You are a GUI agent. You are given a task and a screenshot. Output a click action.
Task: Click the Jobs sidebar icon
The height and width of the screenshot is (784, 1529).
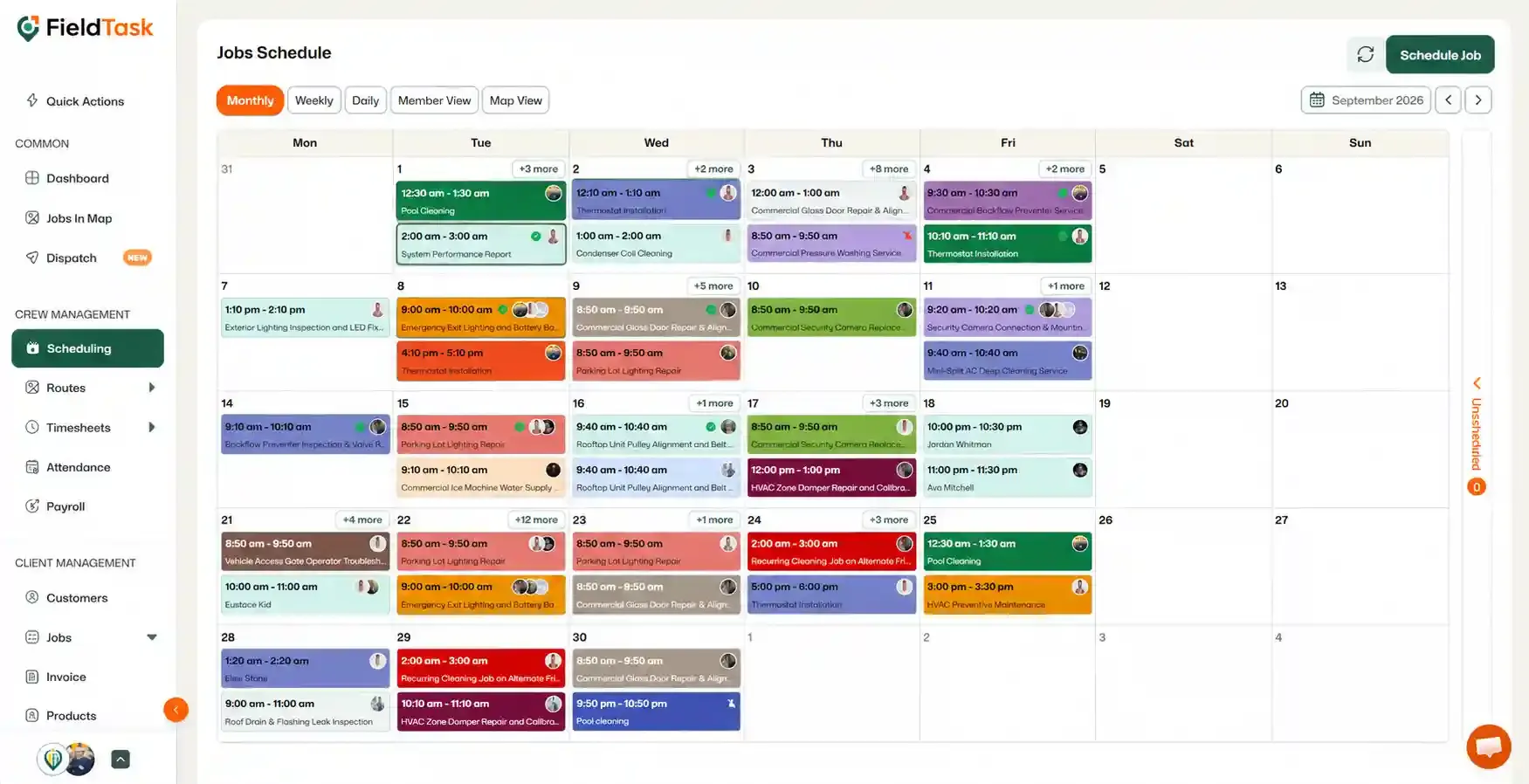coord(32,637)
